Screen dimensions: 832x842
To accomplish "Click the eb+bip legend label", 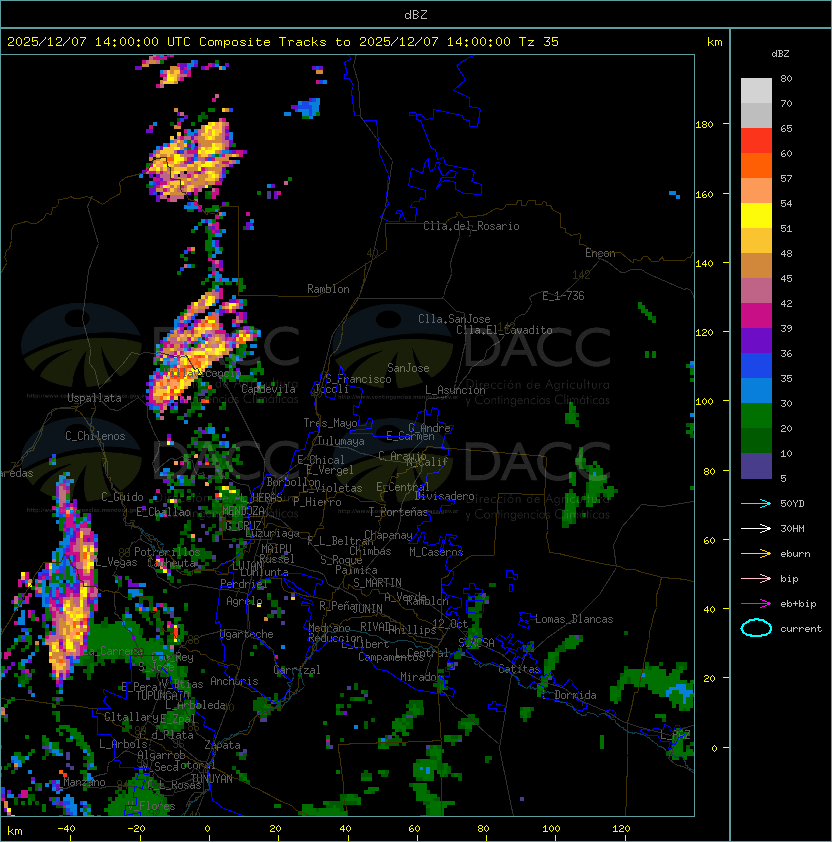I will [x=798, y=604].
